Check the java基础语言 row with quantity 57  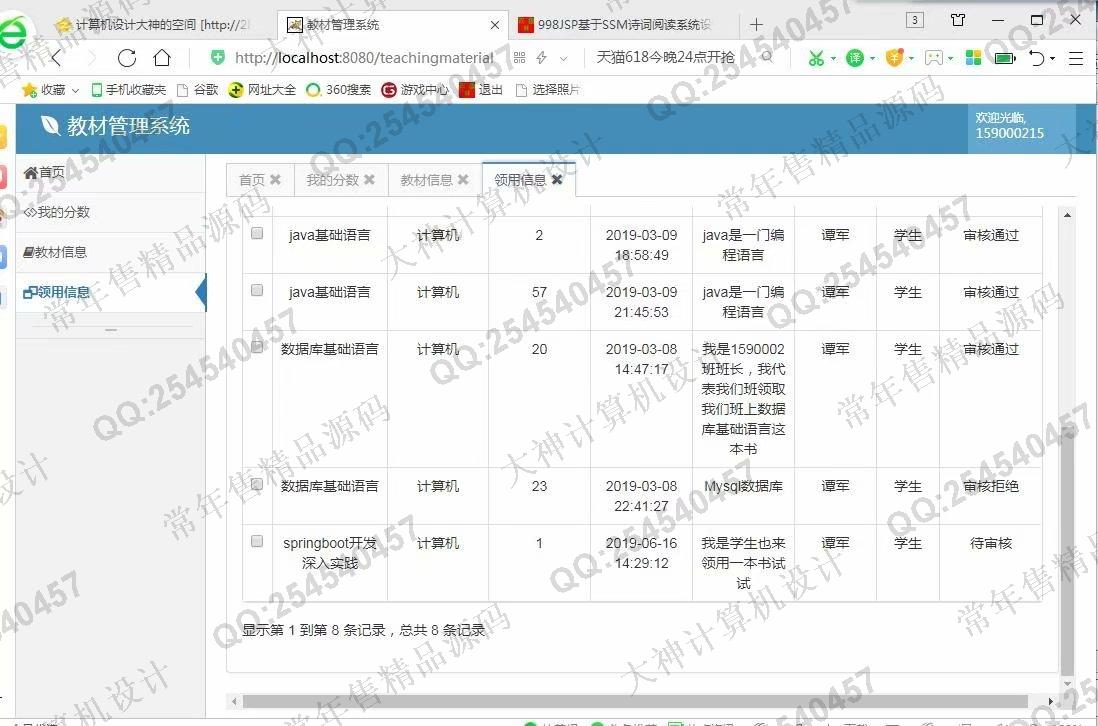point(257,290)
